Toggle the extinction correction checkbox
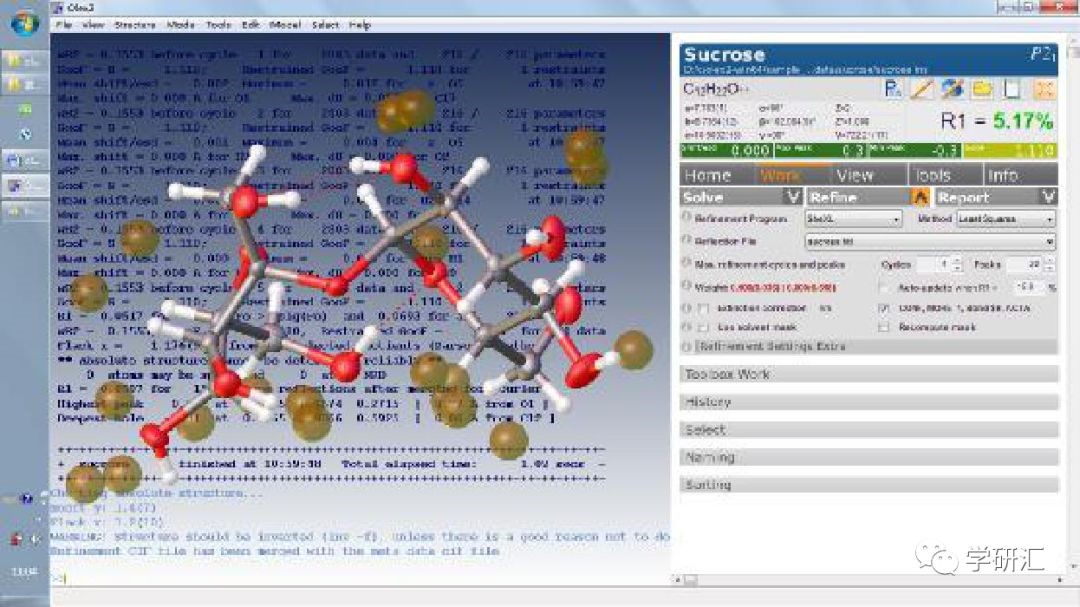The width and height of the screenshot is (1080, 607). 703,308
